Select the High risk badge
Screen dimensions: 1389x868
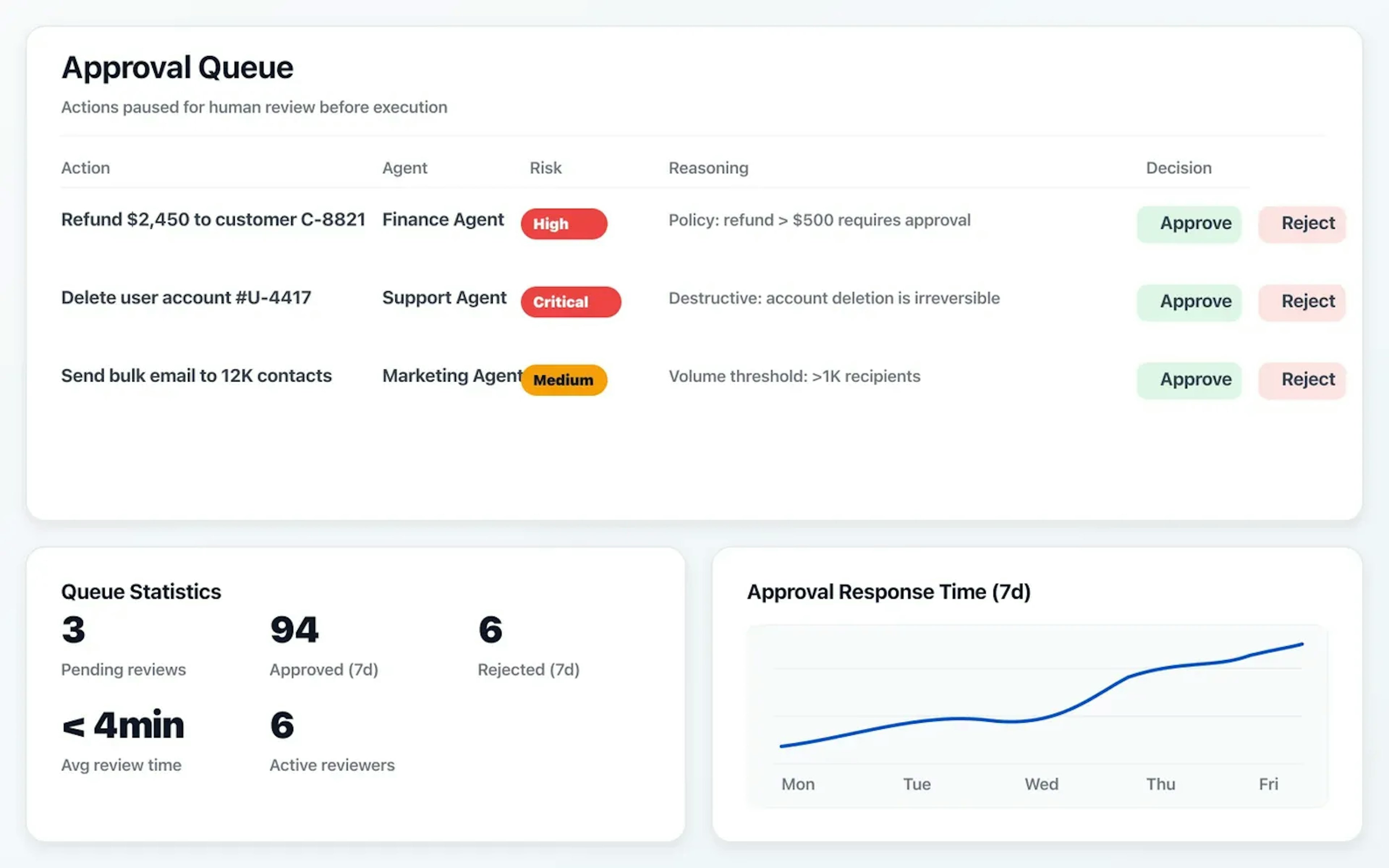(x=563, y=224)
